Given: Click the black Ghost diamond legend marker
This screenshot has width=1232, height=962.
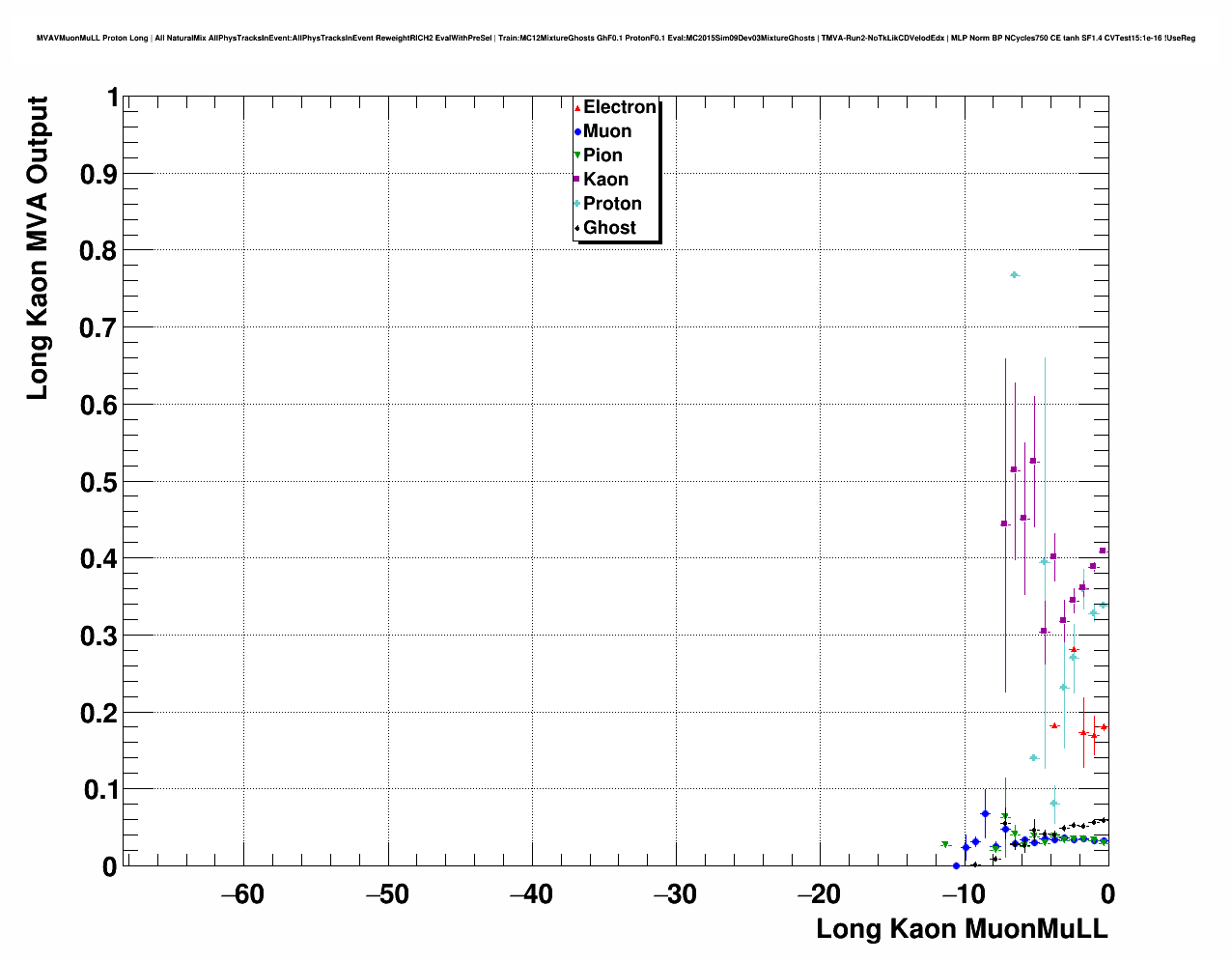Looking at the screenshot, I should [577, 228].
